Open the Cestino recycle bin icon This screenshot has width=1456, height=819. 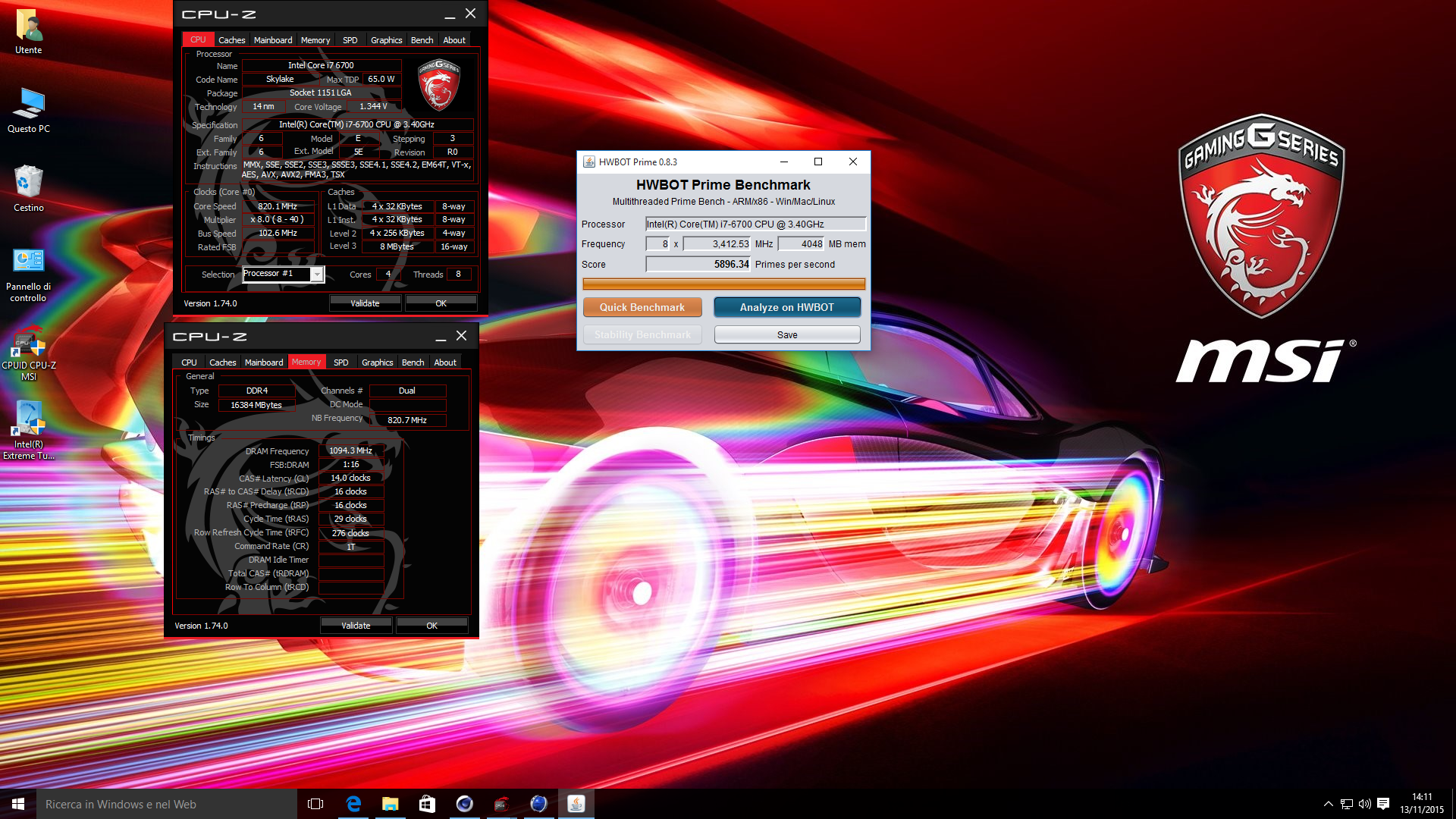point(29,189)
